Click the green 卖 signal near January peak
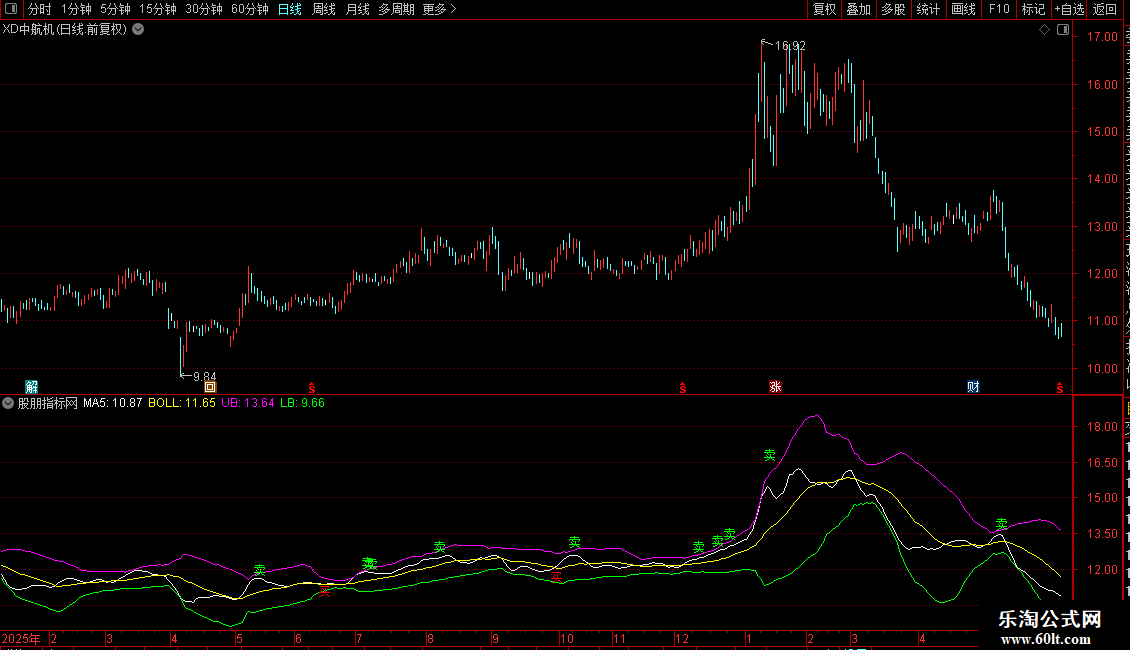 pyautogui.click(x=770, y=455)
